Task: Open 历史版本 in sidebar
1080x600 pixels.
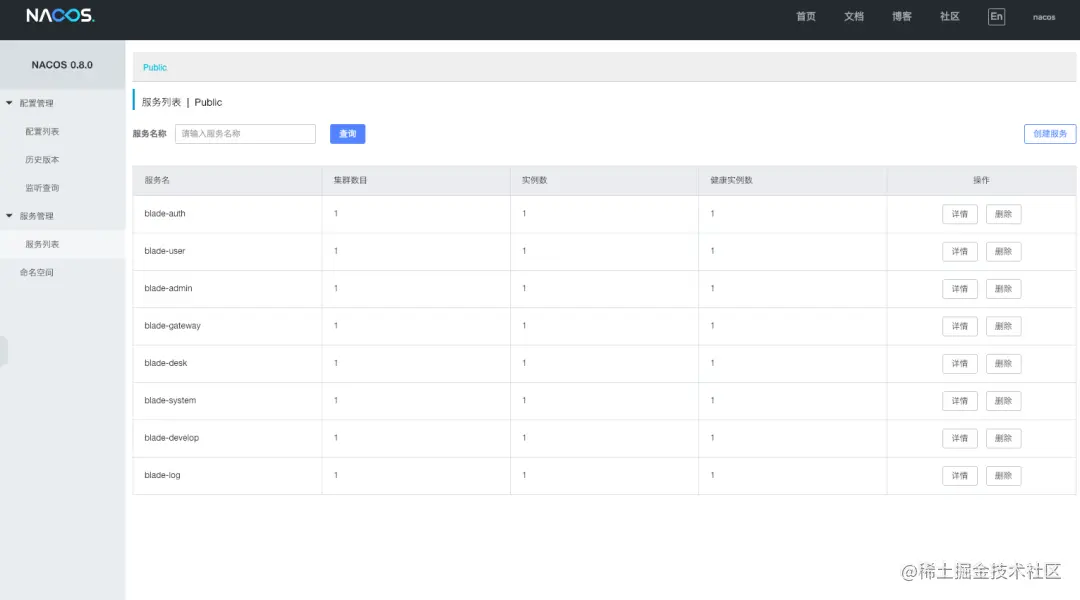Action: (x=42, y=159)
